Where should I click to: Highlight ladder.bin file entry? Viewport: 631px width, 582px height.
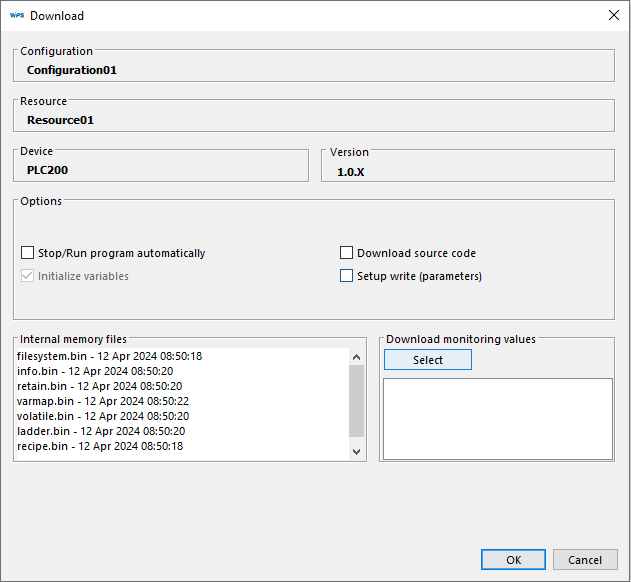point(101,431)
